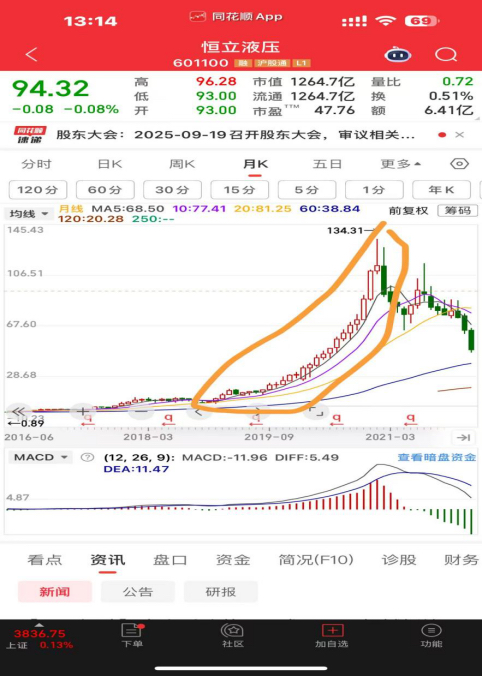Select the 年K period button
Image resolution: width=482 pixels, height=676 pixels.
pos(441,190)
